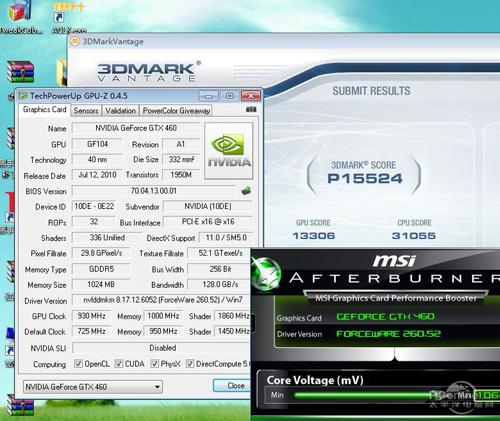
Task: Select the TweakCube desktop shortcut
Action: 21,17
